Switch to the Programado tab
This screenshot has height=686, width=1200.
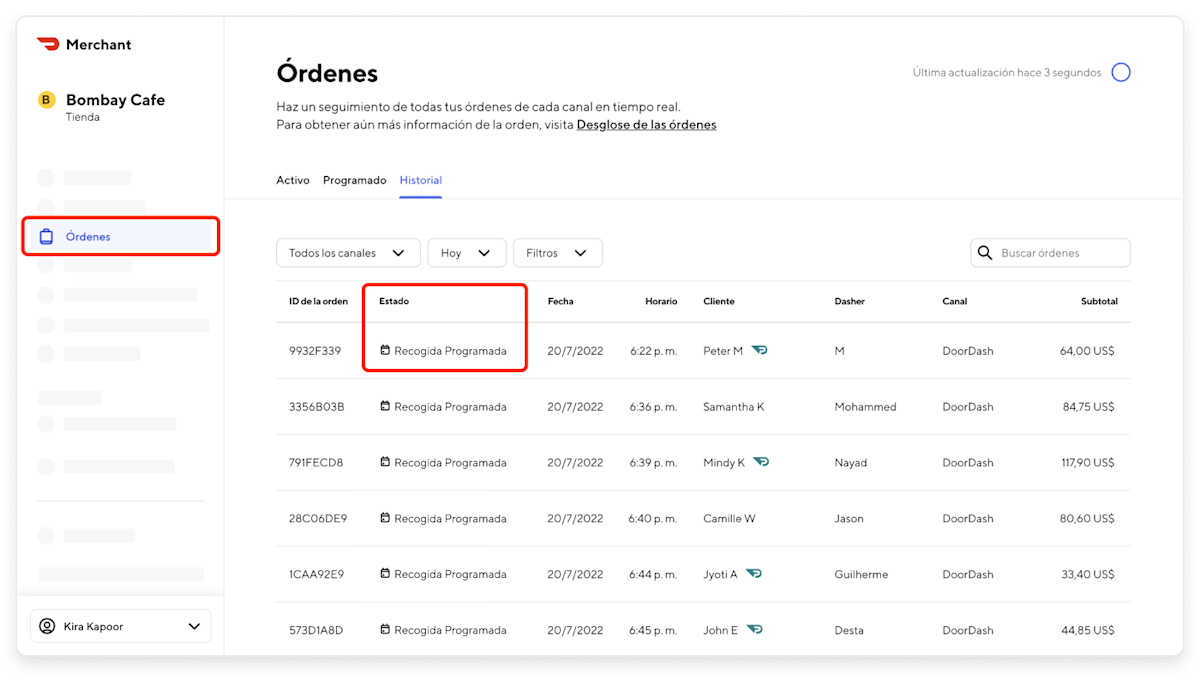(x=355, y=180)
